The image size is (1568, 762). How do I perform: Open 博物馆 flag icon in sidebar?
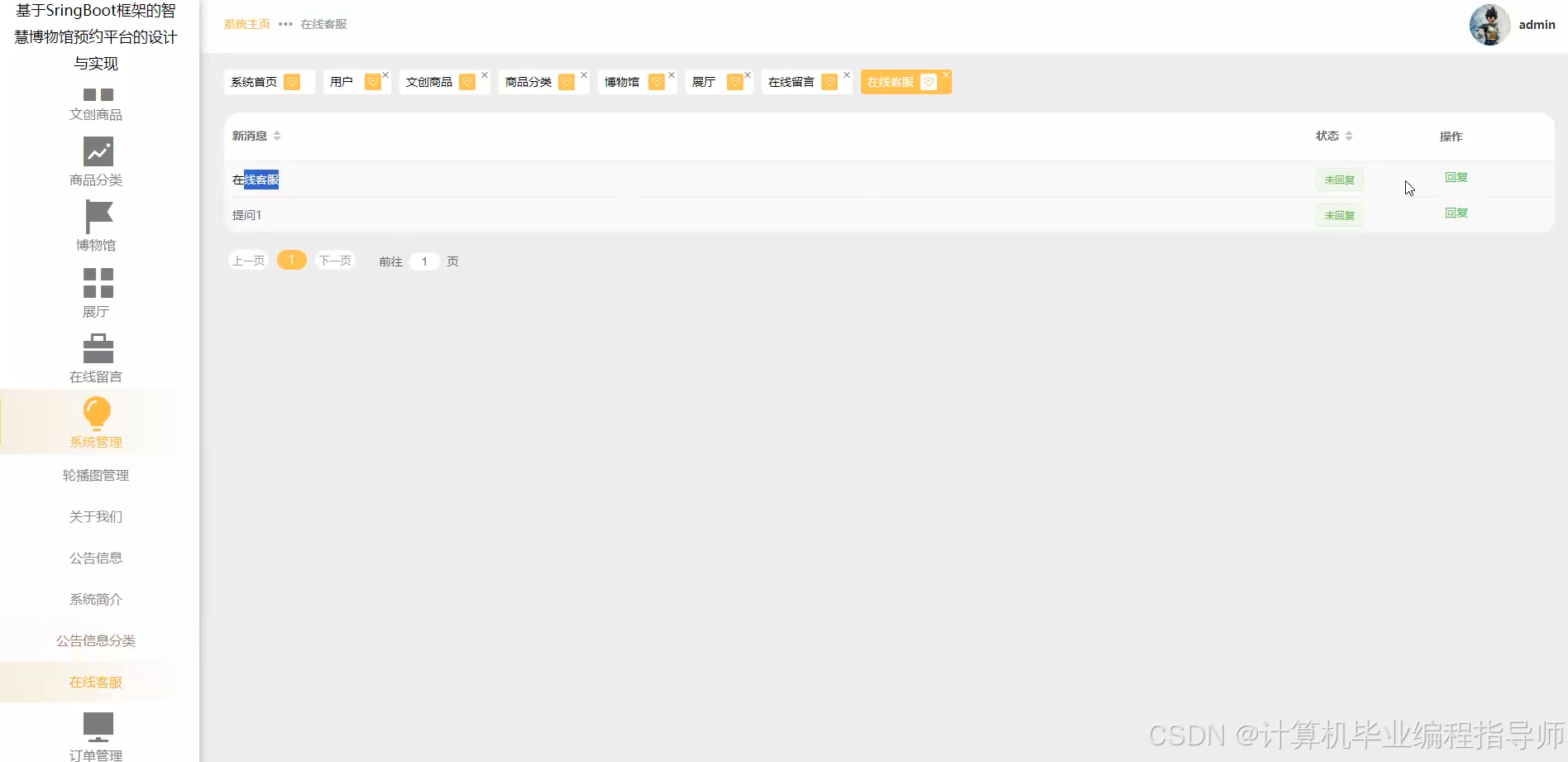point(98,217)
